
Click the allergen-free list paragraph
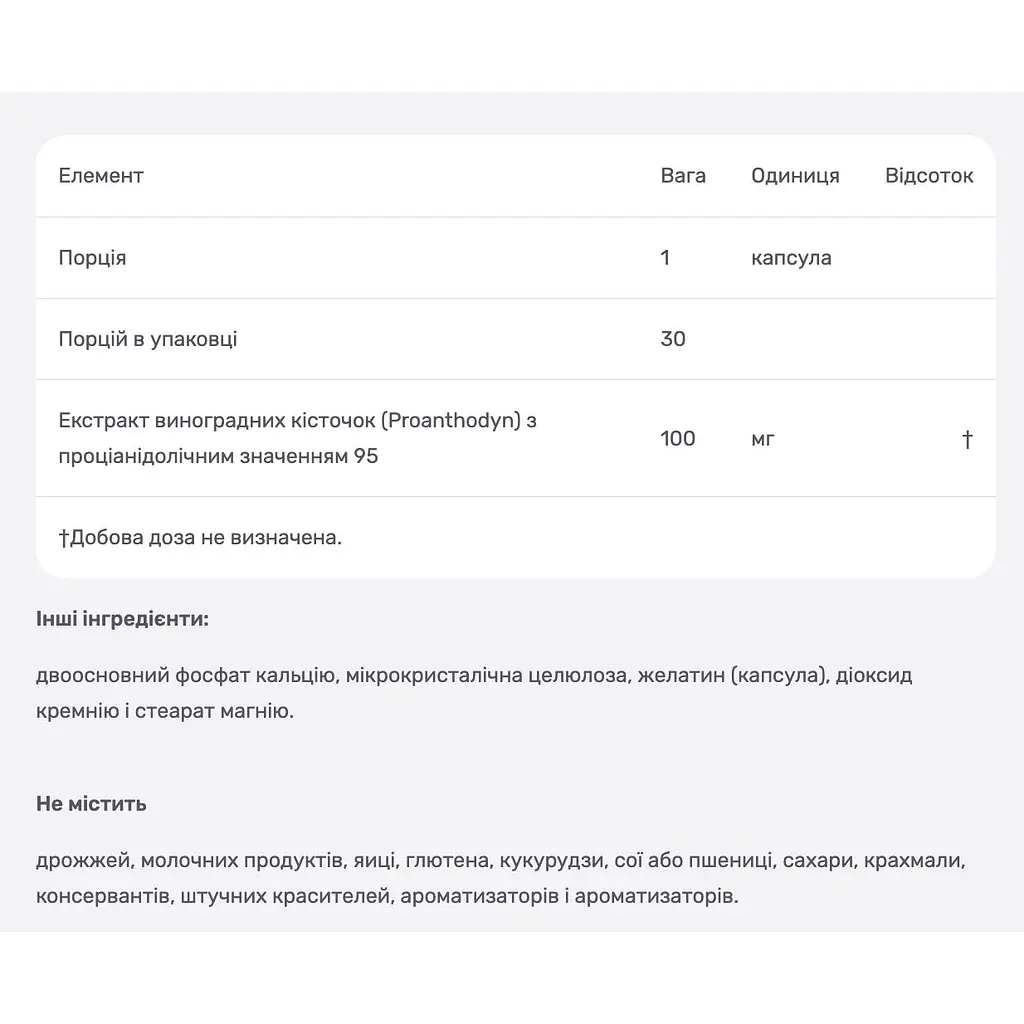click(501, 878)
